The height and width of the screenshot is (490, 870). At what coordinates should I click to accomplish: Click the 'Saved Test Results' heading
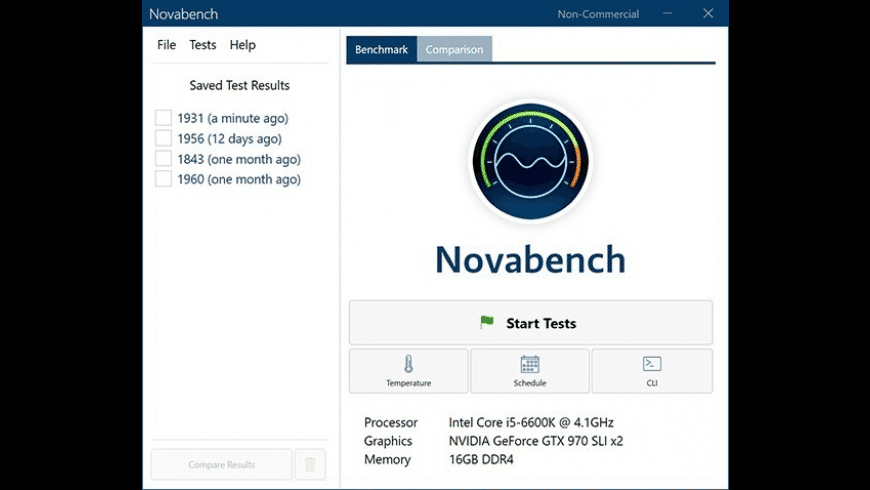tap(240, 85)
